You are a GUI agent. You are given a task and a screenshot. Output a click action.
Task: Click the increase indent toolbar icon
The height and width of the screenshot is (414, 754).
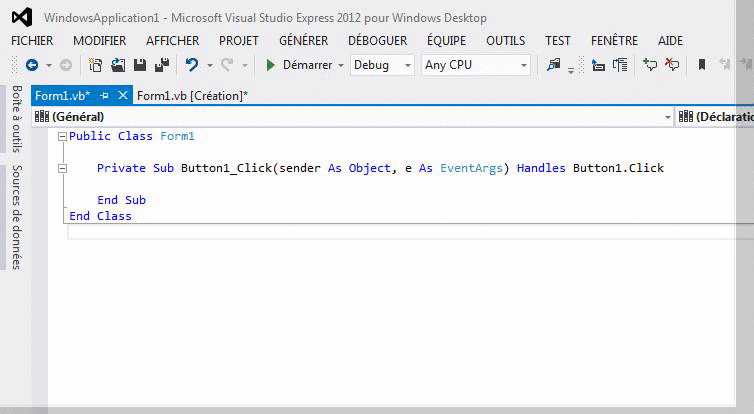click(x=620, y=65)
